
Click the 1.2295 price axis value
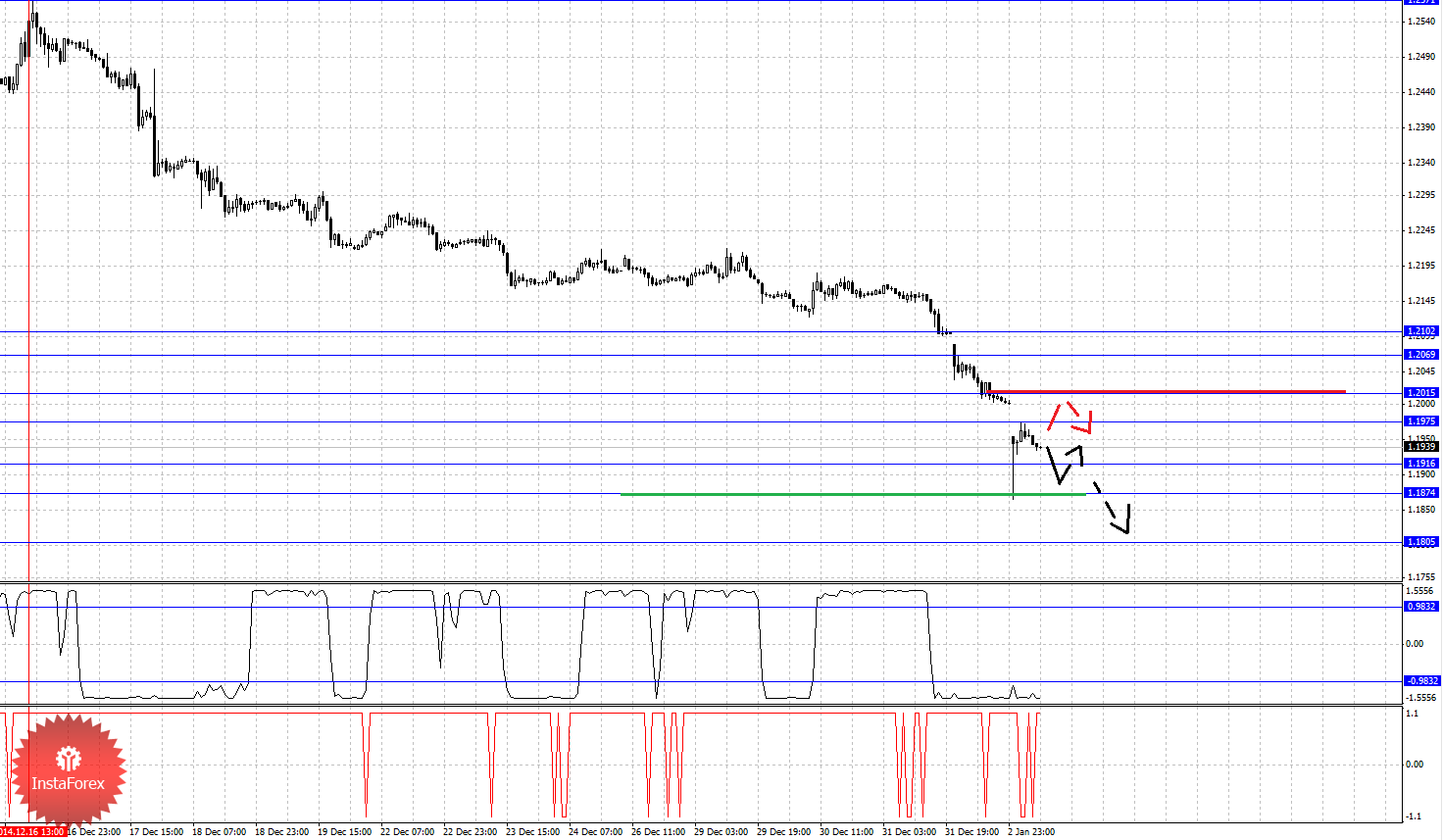click(x=1421, y=195)
